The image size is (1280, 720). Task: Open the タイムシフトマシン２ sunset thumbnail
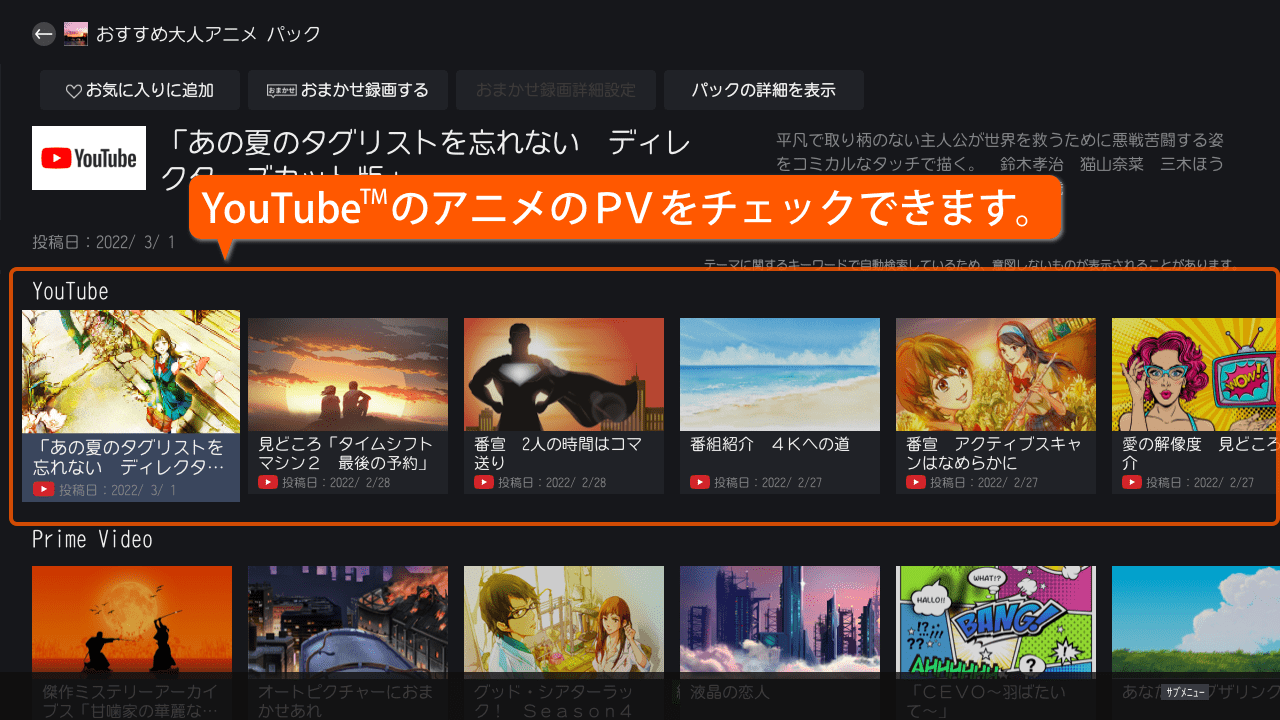click(x=348, y=374)
